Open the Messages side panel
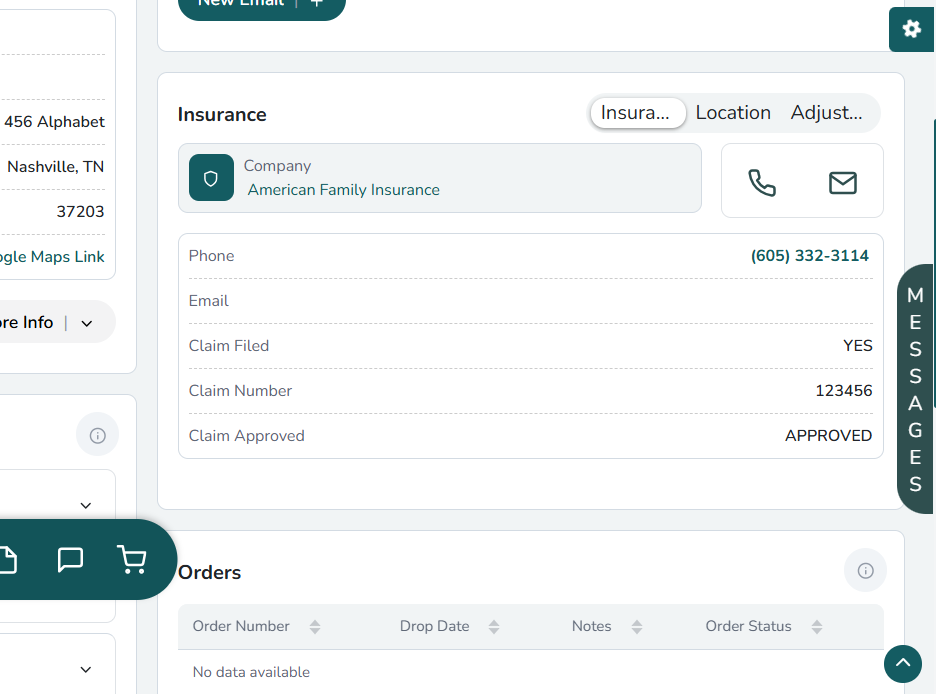 [x=915, y=389]
